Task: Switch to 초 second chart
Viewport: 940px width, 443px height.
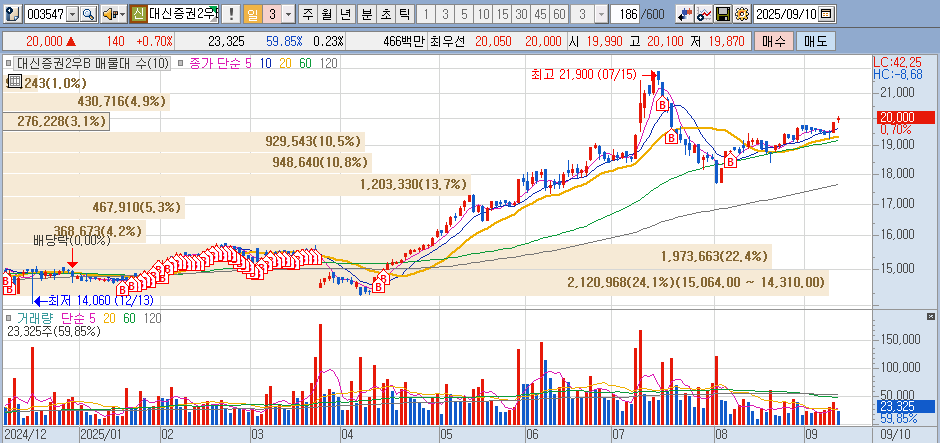Action: [385, 13]
